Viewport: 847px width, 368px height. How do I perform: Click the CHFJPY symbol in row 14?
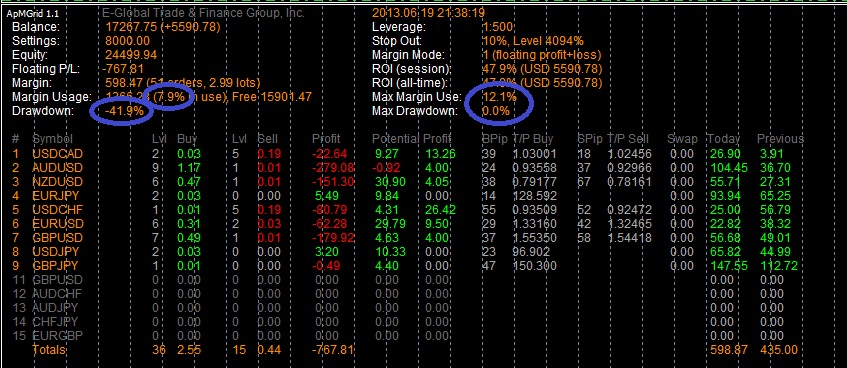point(55,322)
